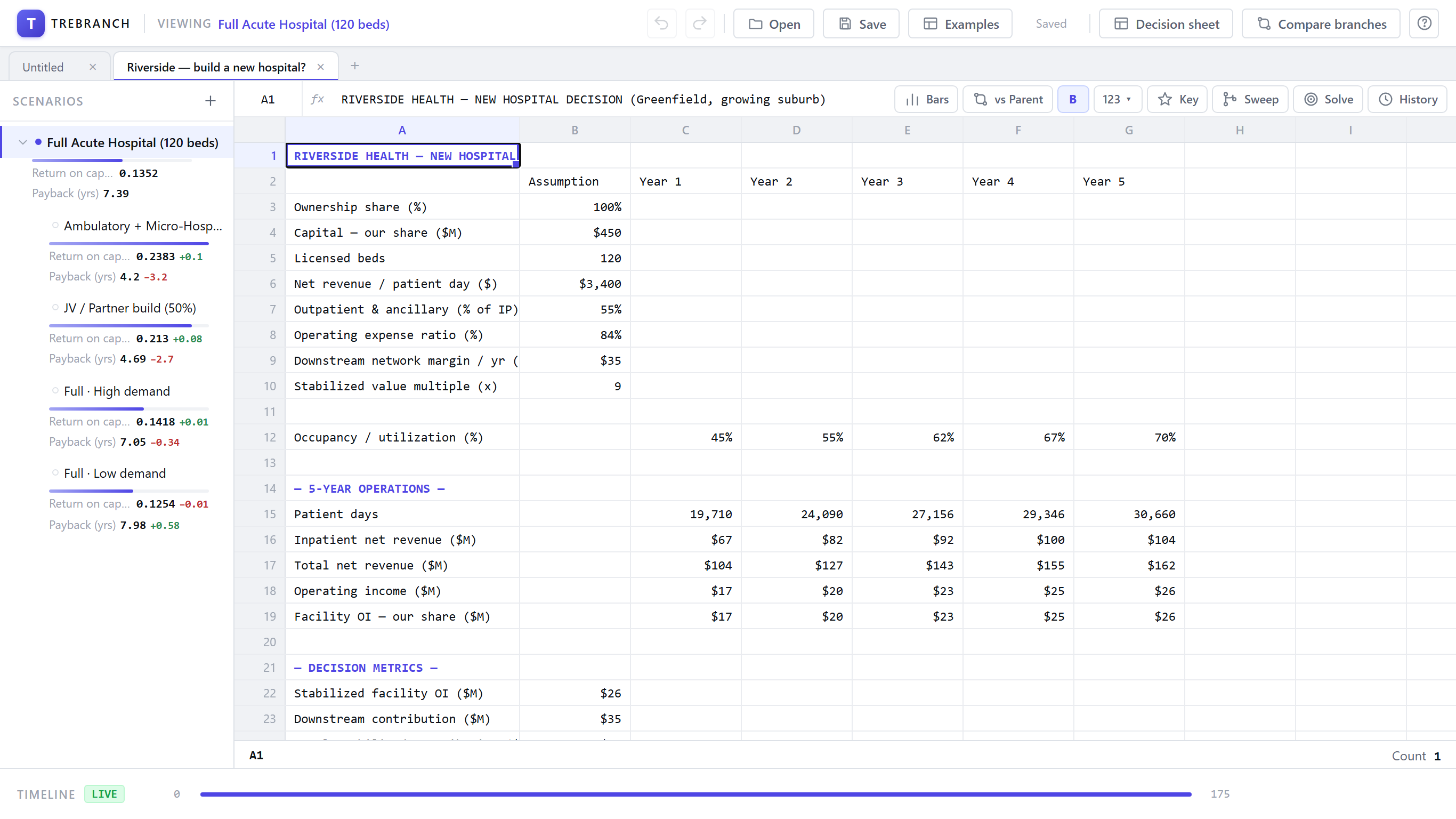Image resolution: width=1456 pixels, height=819 pixels.
Task: Click the LIVE timeline badge
Action: [x=104, y=793]
